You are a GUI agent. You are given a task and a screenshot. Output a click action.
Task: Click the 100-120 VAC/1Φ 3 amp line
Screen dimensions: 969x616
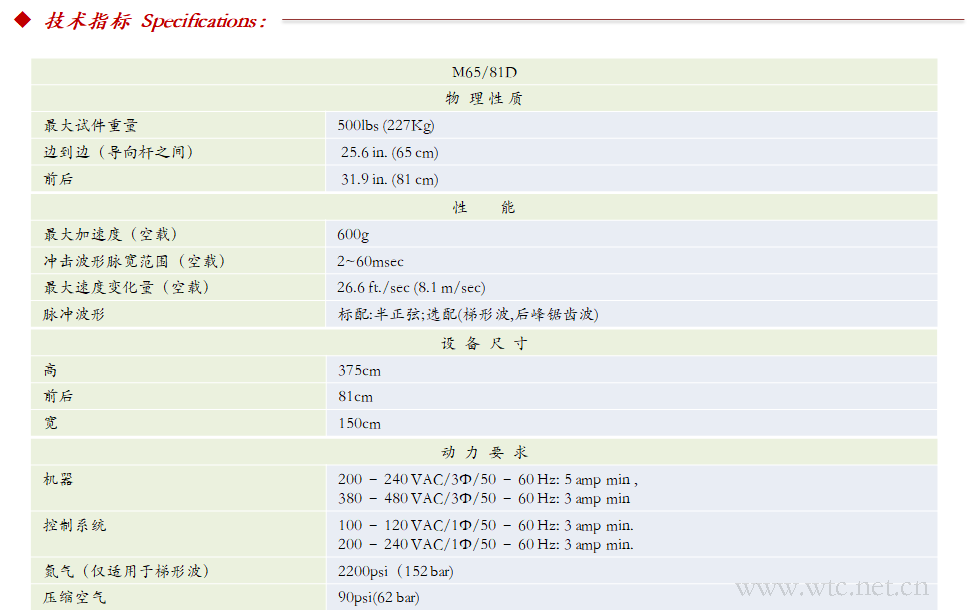[486, 525]
